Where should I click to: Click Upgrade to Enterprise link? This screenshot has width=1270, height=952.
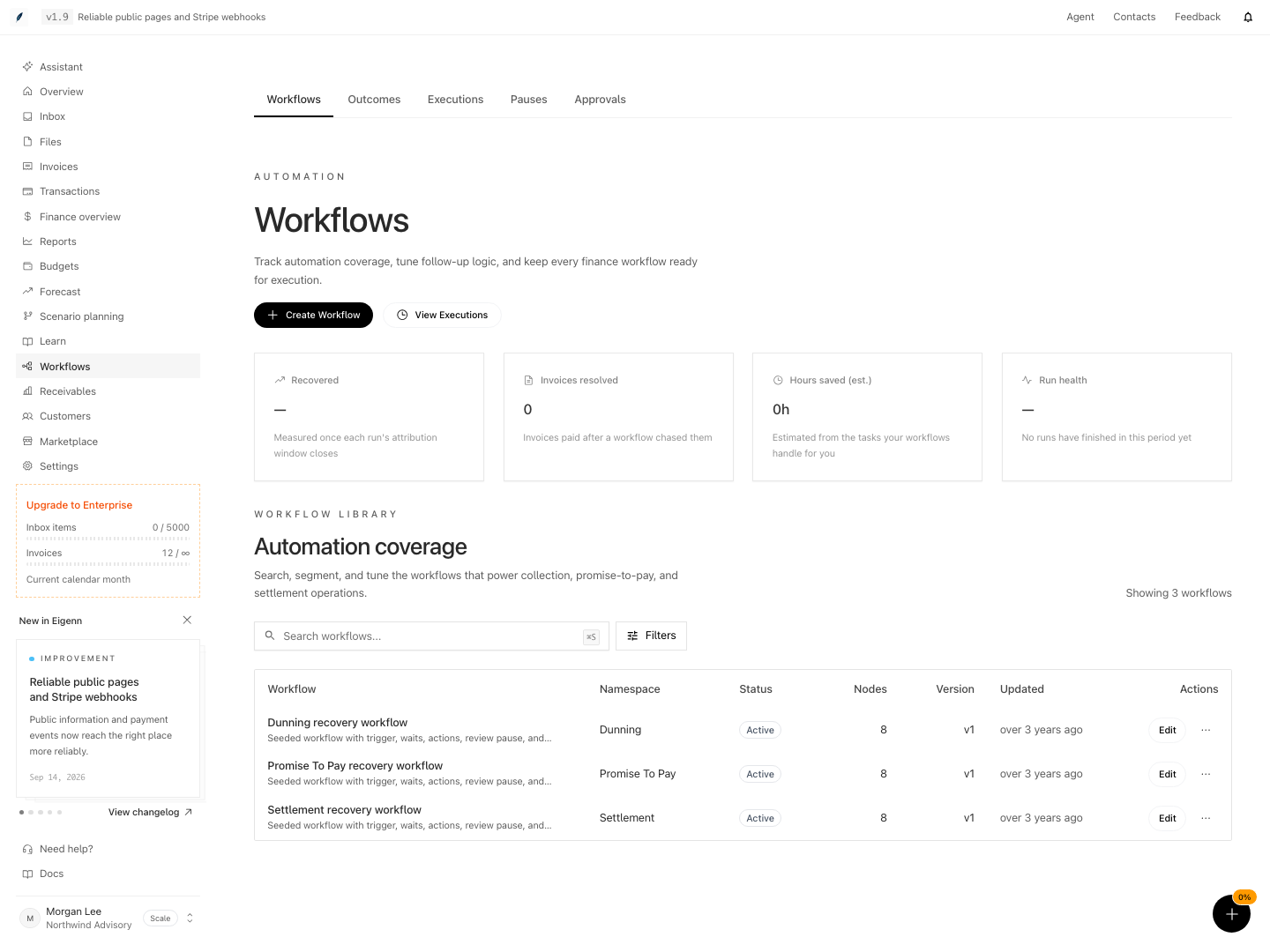click(x=79, y=505)
